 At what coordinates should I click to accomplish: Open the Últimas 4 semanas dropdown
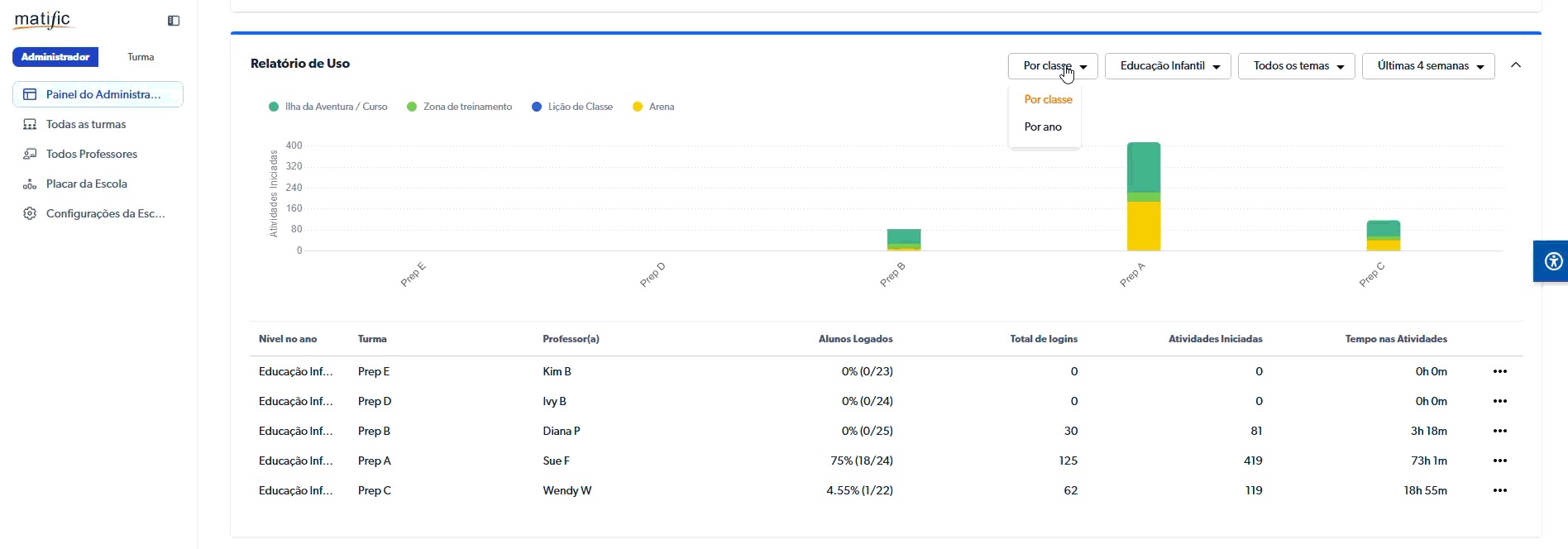coord(1428,66)
